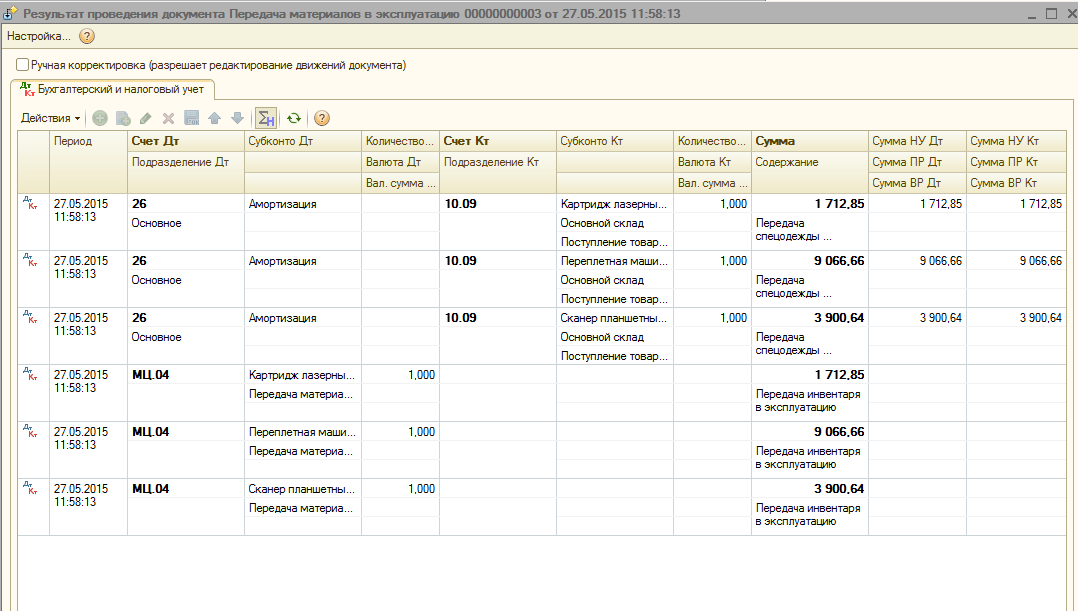Open Help icon next to Настройка
Image resolution: width=1078 pixels, height=611 pixels.
(87, 36)
